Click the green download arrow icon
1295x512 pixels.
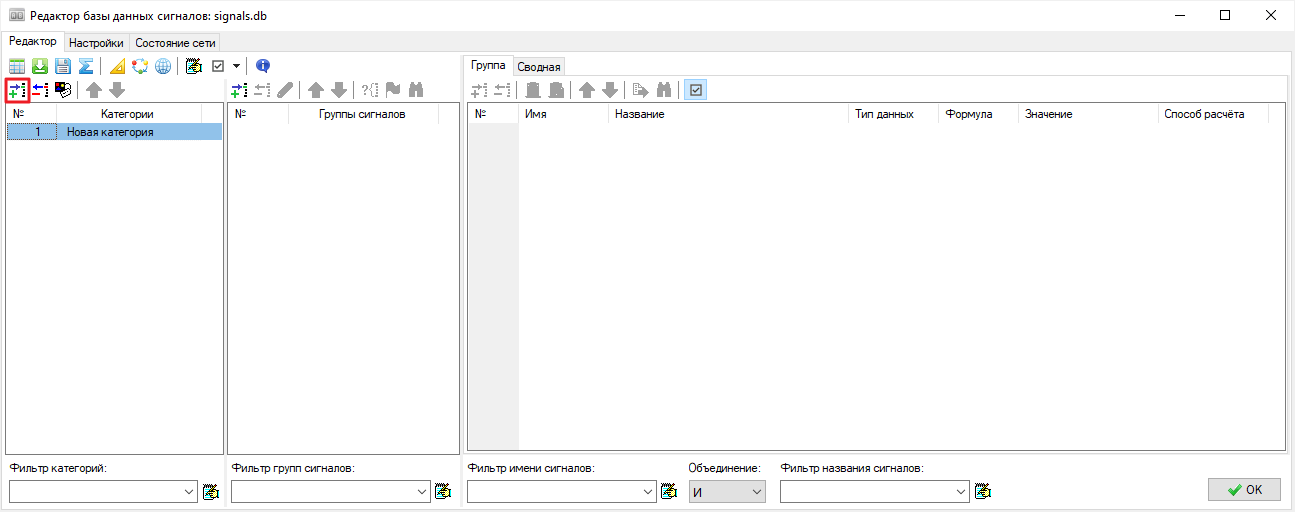pos(40,66)
